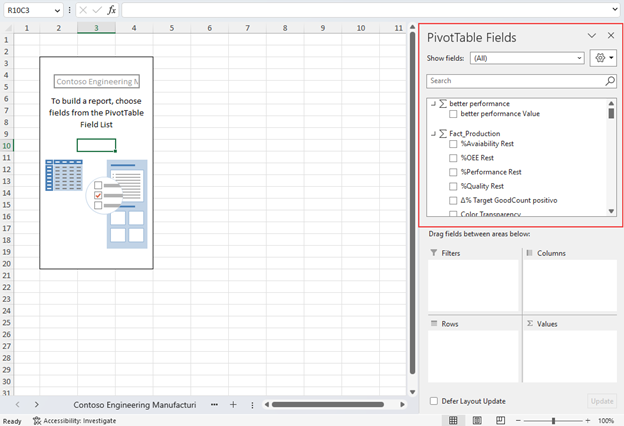
Task: Close the PivotTable Fields pane
Action: 611,35
